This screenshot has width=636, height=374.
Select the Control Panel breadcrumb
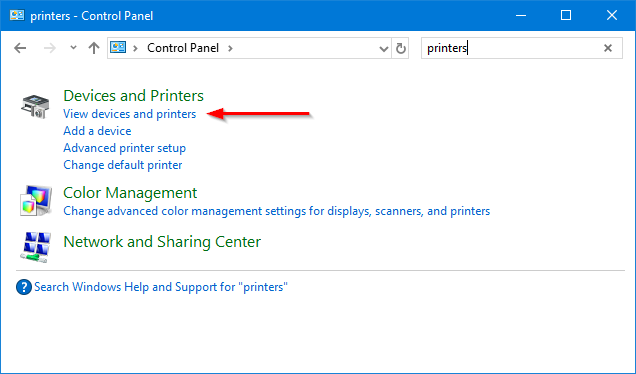pyautogui.click(x=183, y=48)
